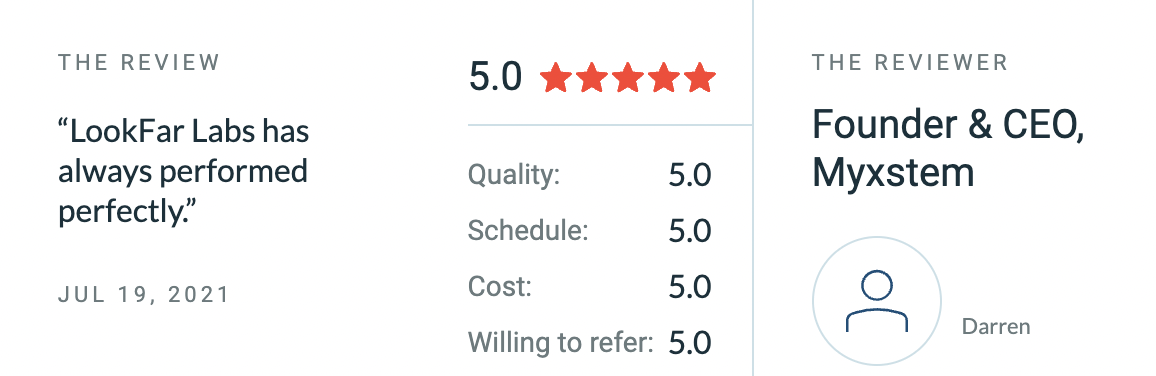Click the second red rating star
The height and width of the screenshot is (376, 1156).
tap(591, 77)
